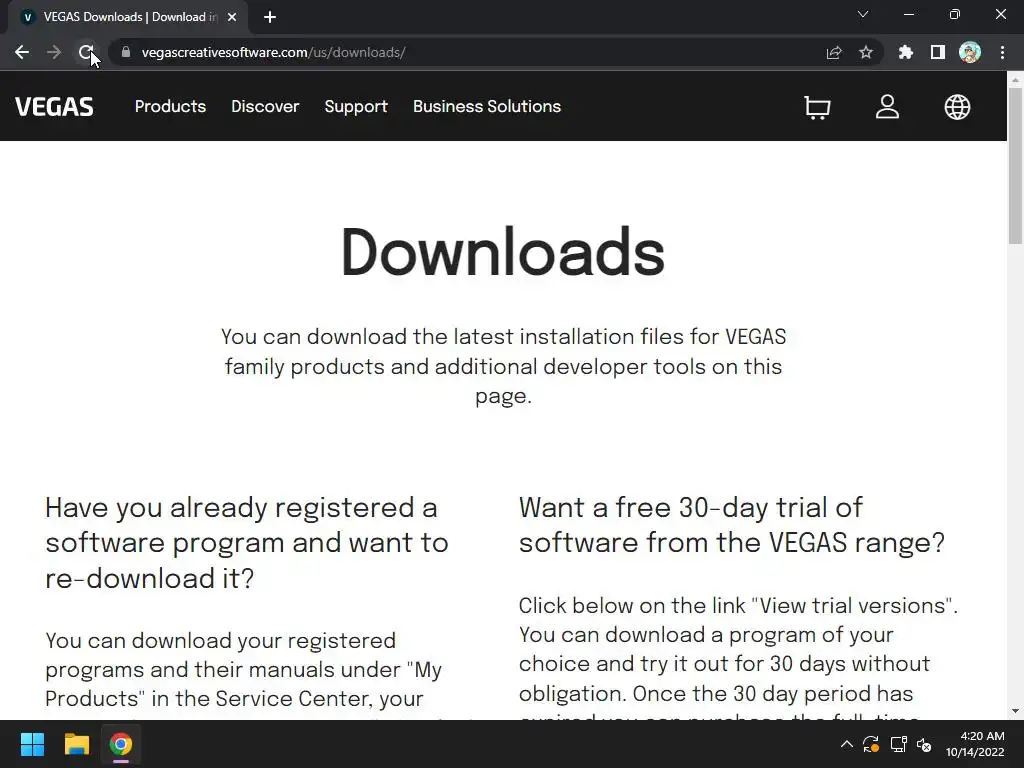Open the clock showing 4:20 AM
Screen dimensions: 1024x768
(x=975, y=744)
